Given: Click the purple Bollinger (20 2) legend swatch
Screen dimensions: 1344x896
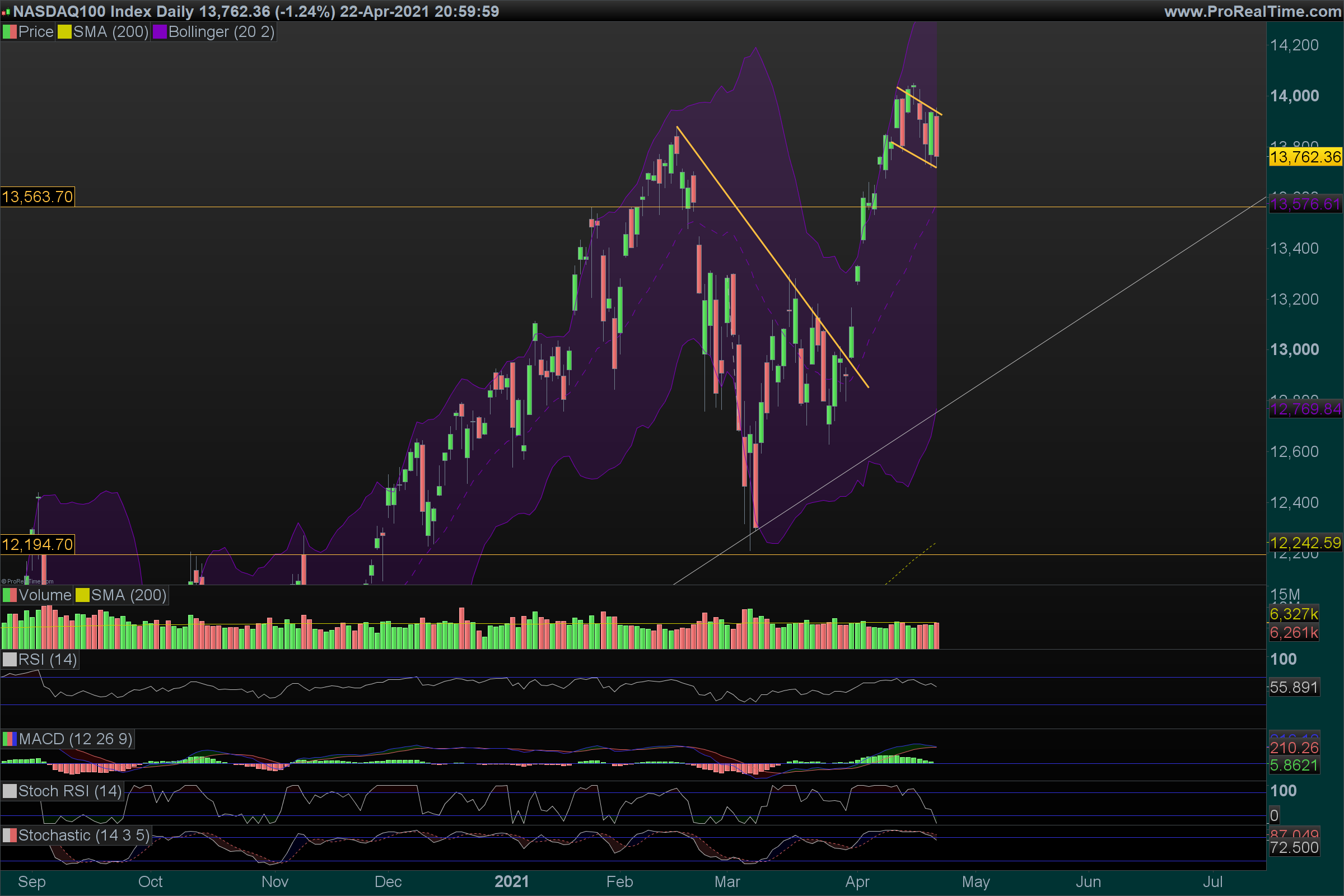Looking at the screenshot, I should tap(160, 32).
